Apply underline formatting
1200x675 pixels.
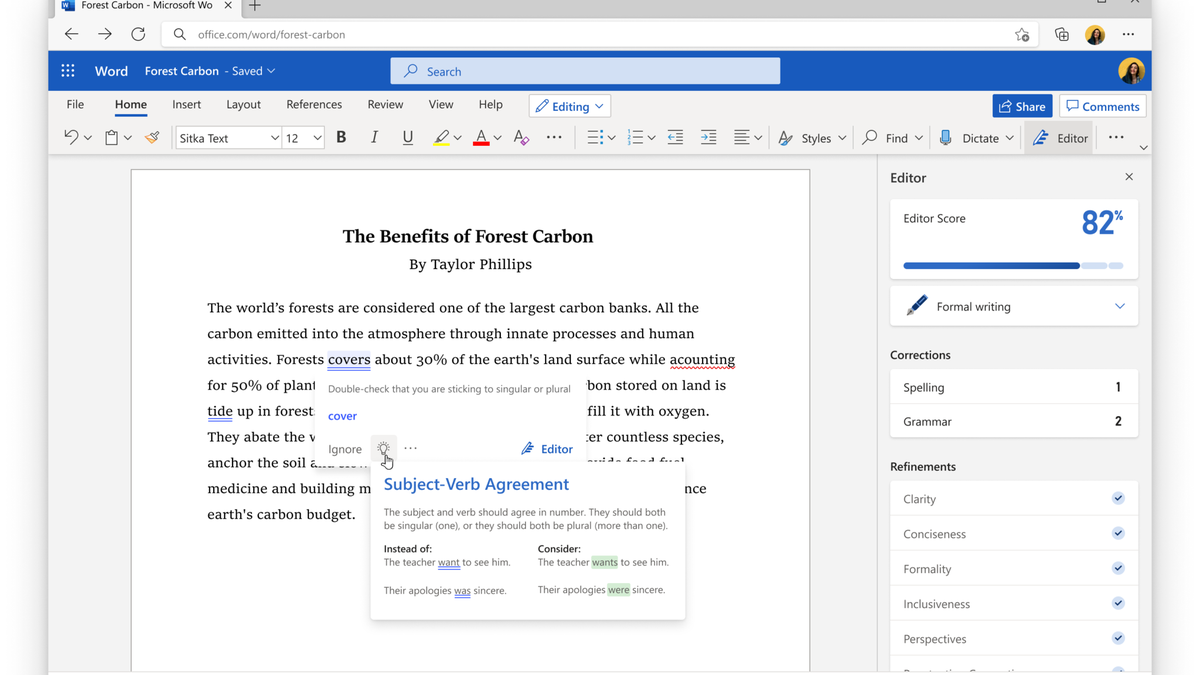pos(407,137)
